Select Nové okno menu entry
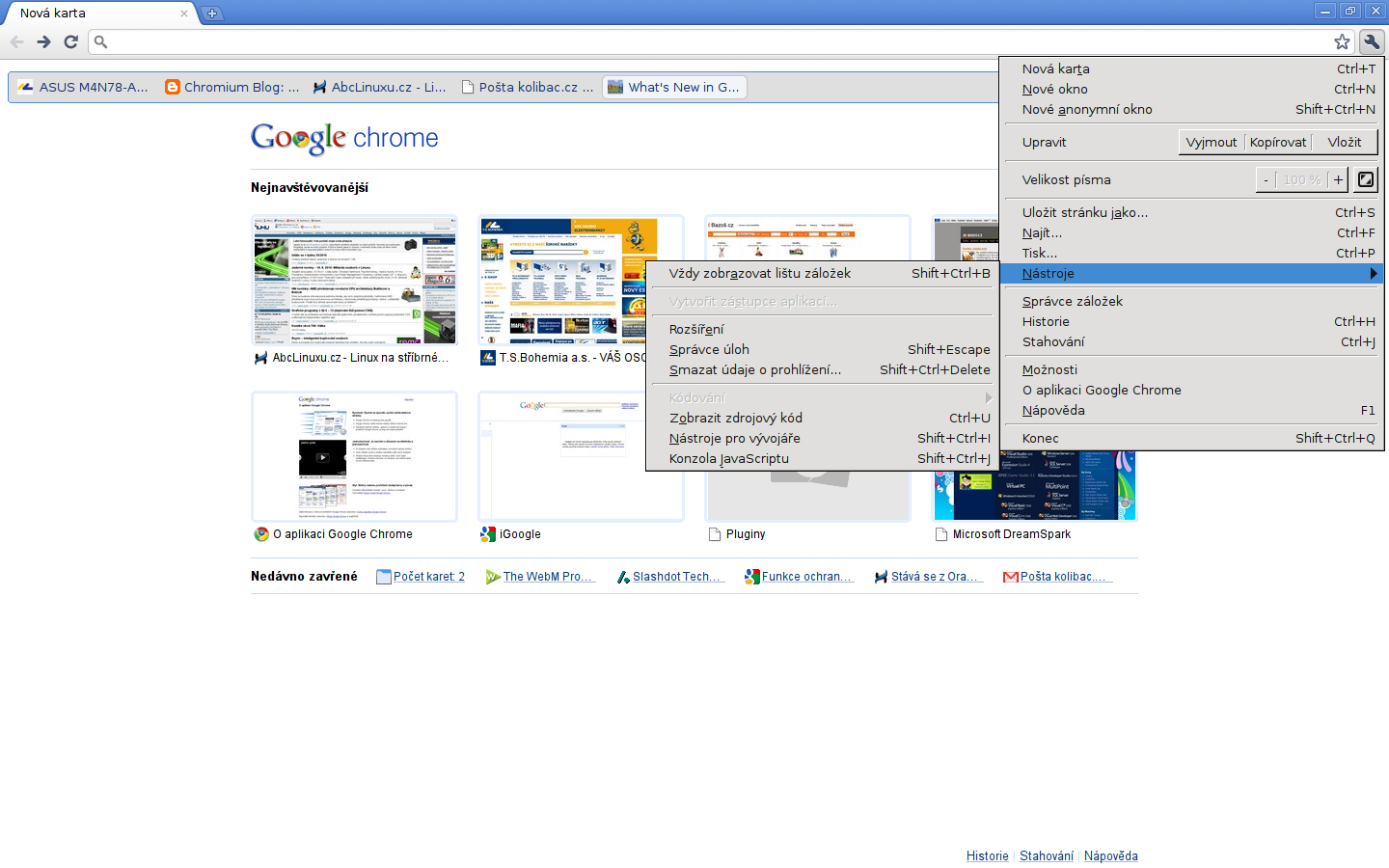 tap(1191, 89)
